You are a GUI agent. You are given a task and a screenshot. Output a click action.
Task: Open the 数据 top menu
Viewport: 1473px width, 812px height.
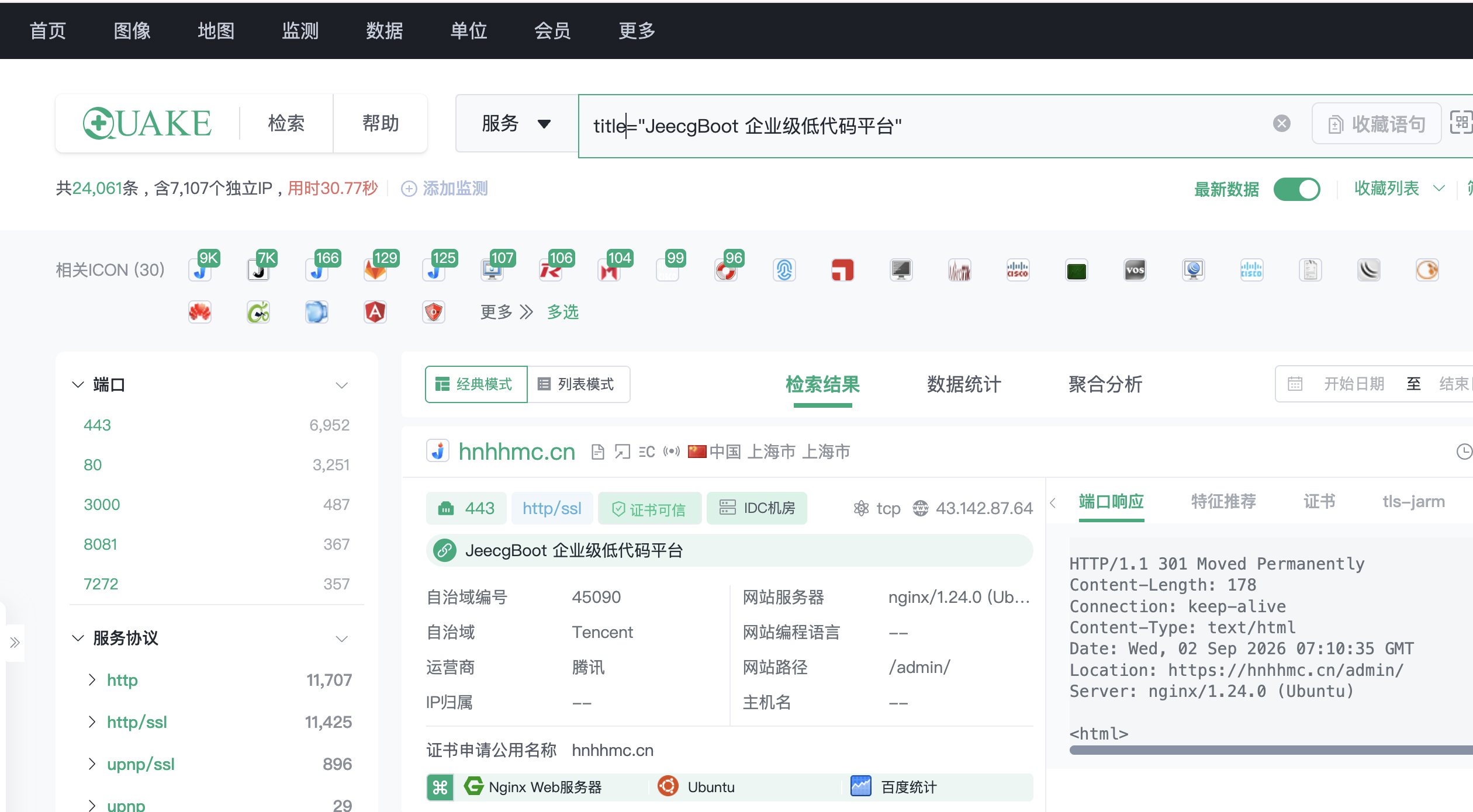tap(385, 30)
